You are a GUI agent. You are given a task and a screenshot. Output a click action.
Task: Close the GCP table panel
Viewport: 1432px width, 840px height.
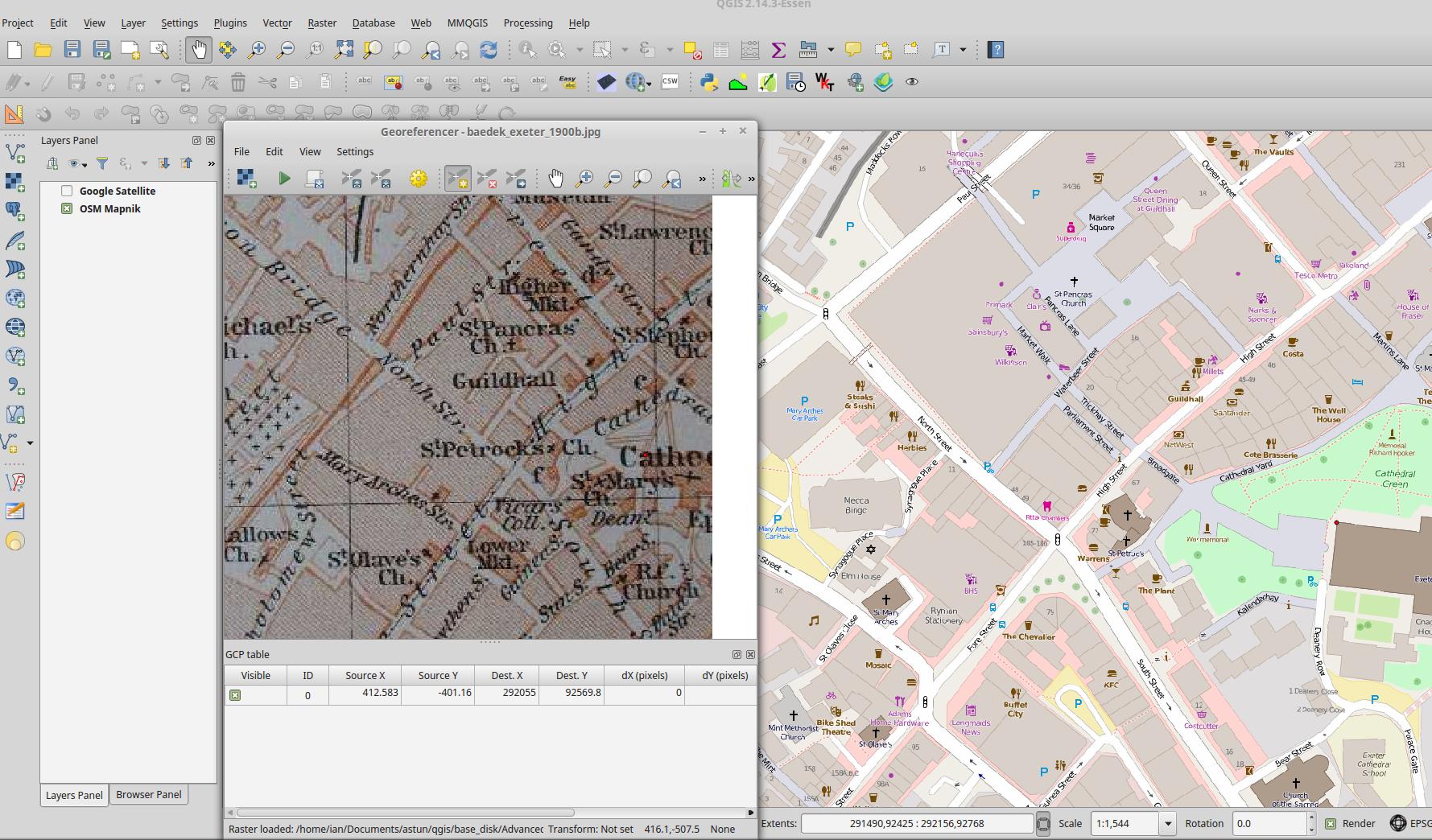(x=750, y=654)
